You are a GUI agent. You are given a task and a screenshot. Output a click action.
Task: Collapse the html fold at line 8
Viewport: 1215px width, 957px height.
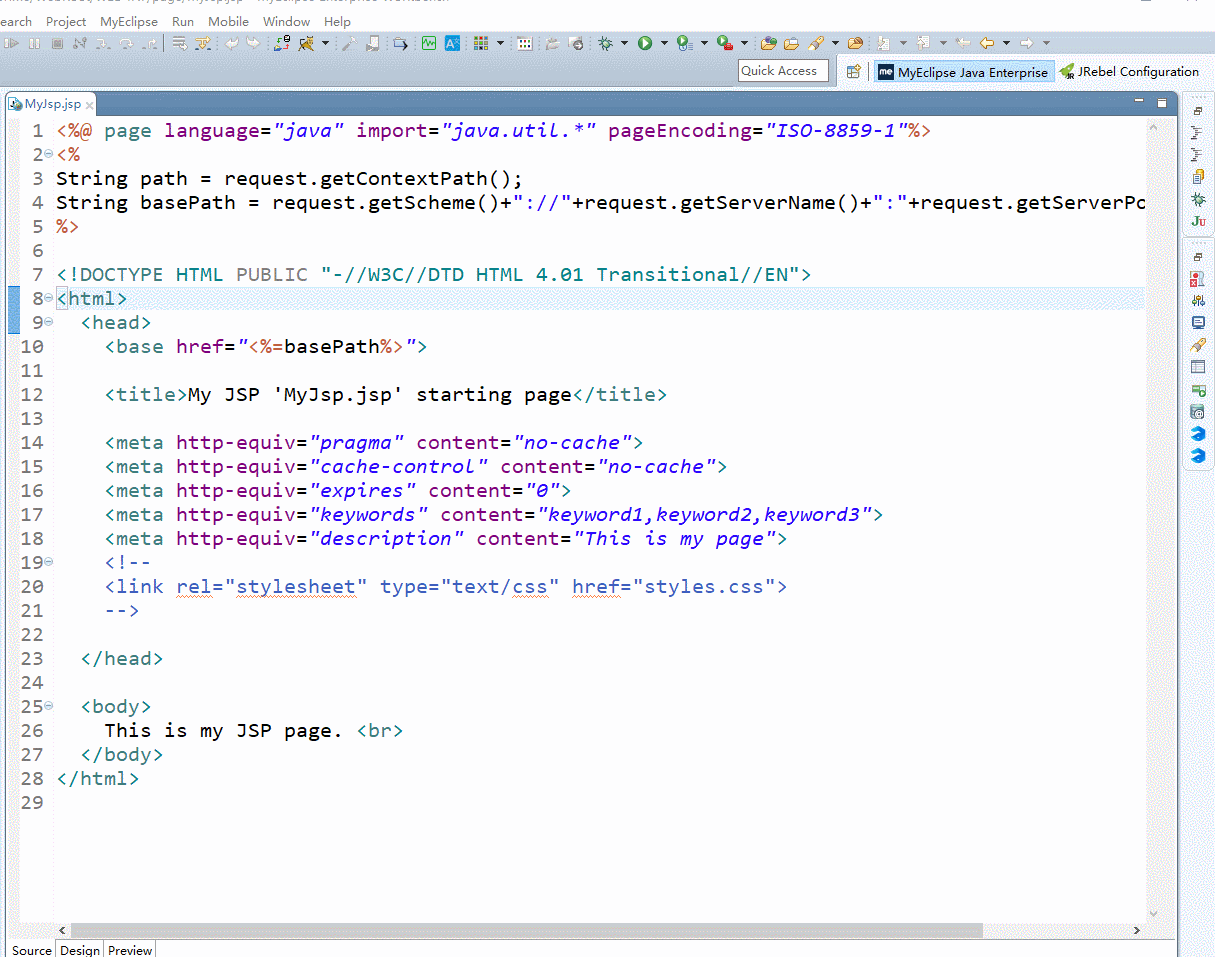coord(49,298)
